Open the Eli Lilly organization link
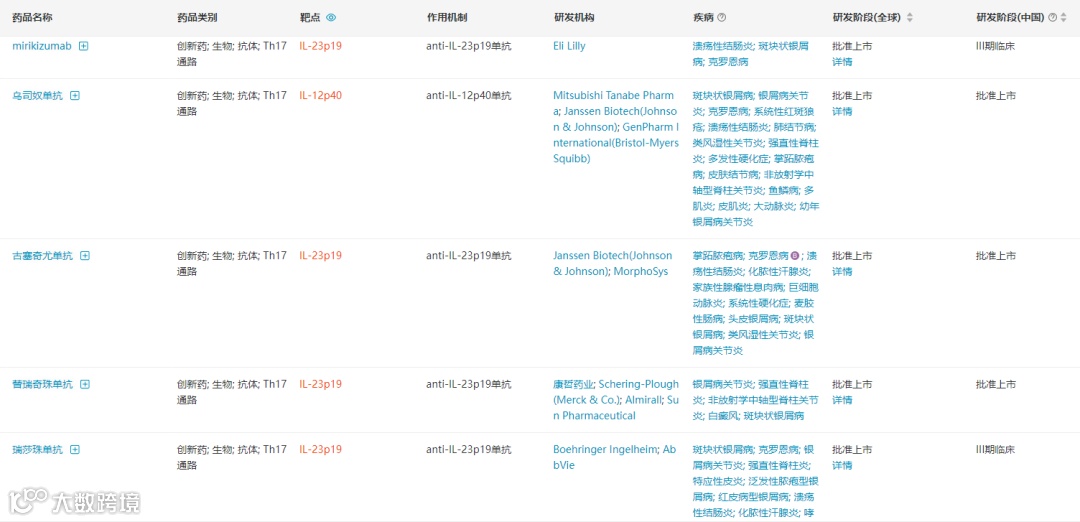 [x=569, y=46]
